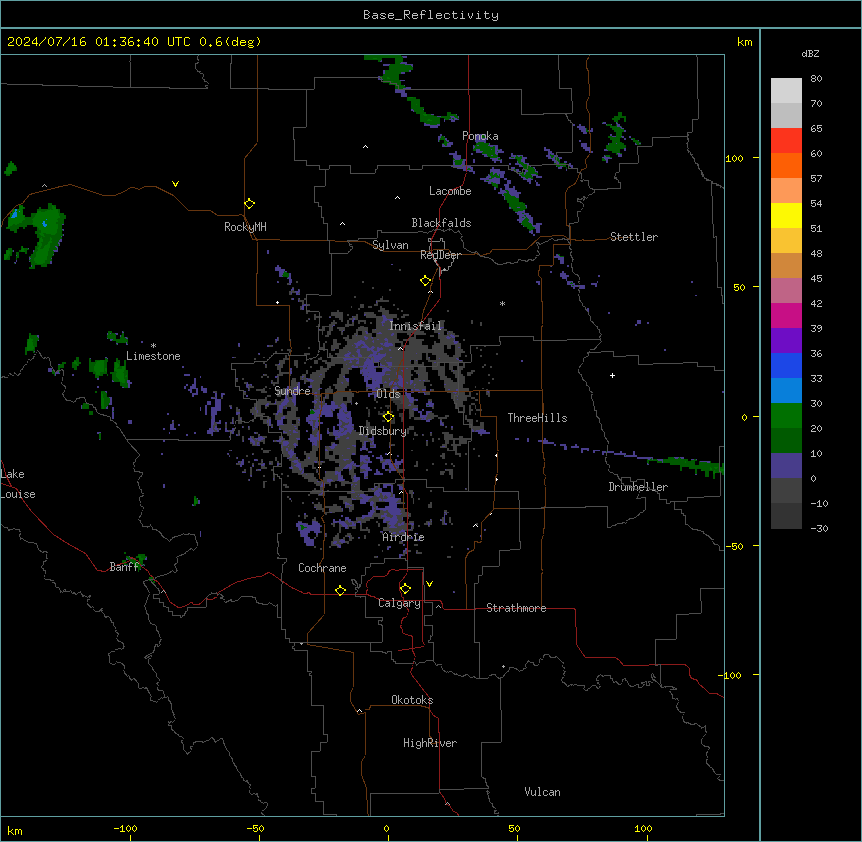Select the slate 0-10 dBZ legend swatch

(x=786, y=466)
